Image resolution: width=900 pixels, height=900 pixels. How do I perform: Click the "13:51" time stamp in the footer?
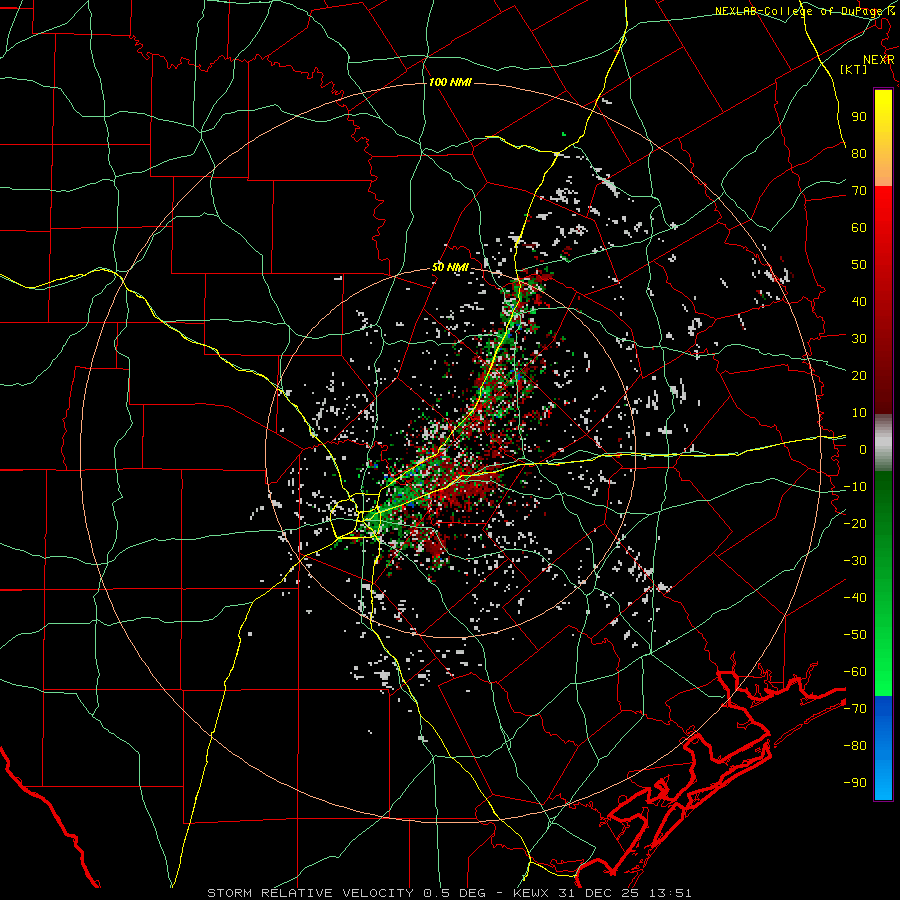pyautogui.click(x=672, y=893)
